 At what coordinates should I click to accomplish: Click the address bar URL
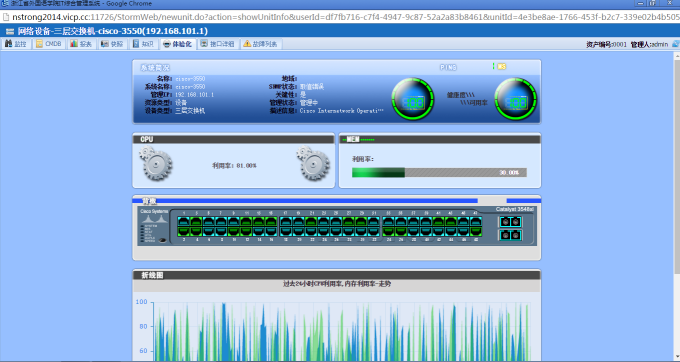(345, 17)
